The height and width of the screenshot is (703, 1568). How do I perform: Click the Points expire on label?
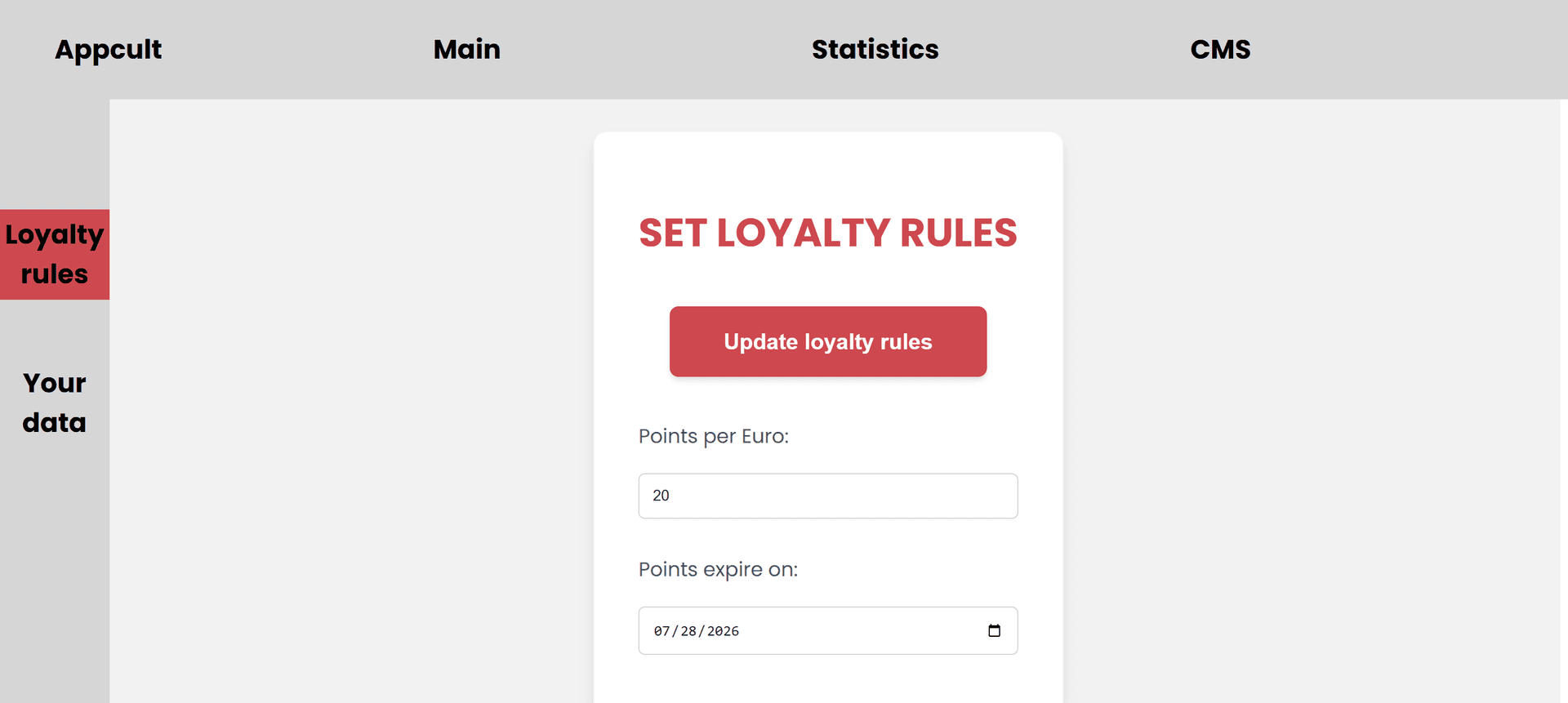coord(718,569)
